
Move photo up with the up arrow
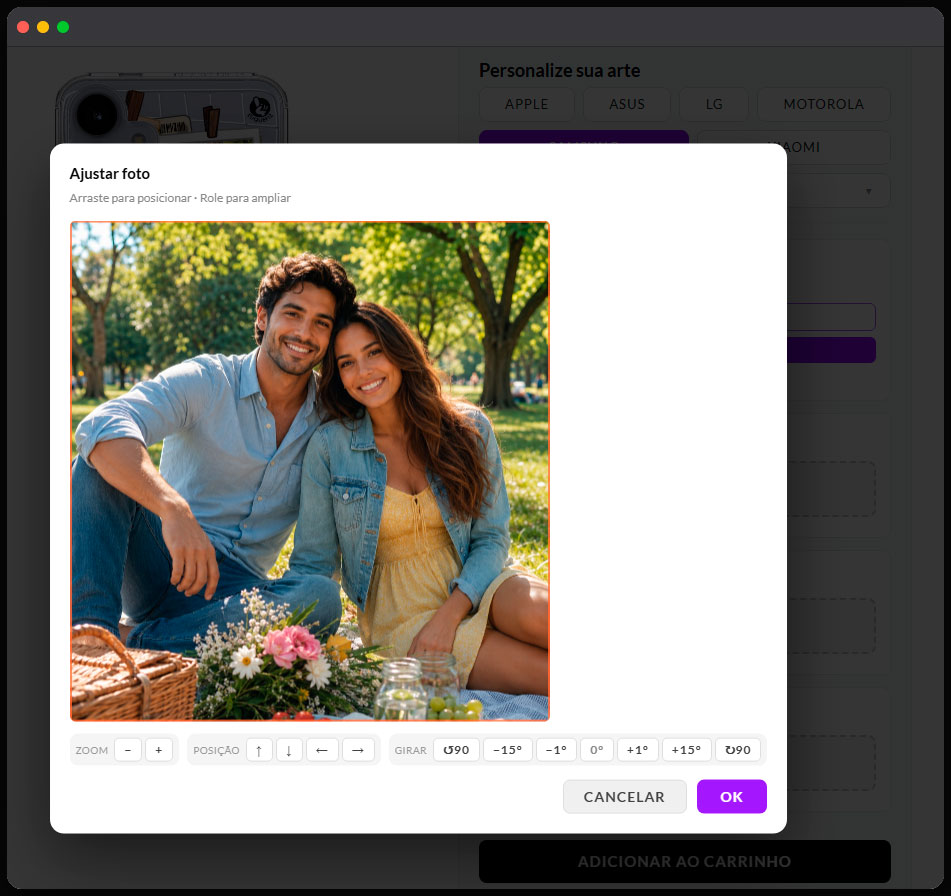259,750
